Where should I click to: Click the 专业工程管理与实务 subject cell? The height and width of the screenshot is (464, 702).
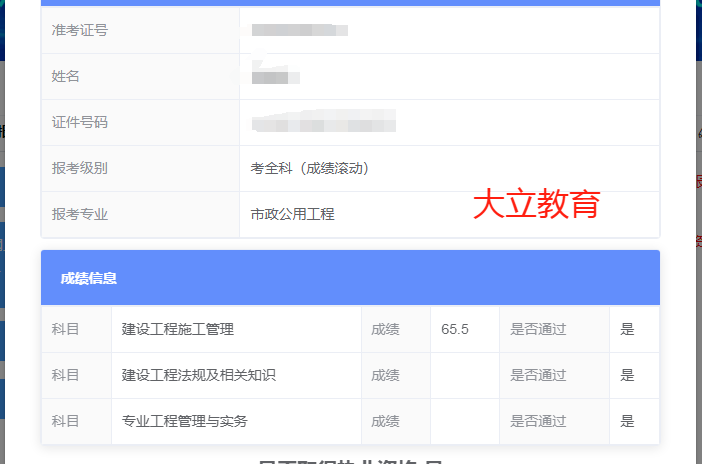click(x=236, y=421)
